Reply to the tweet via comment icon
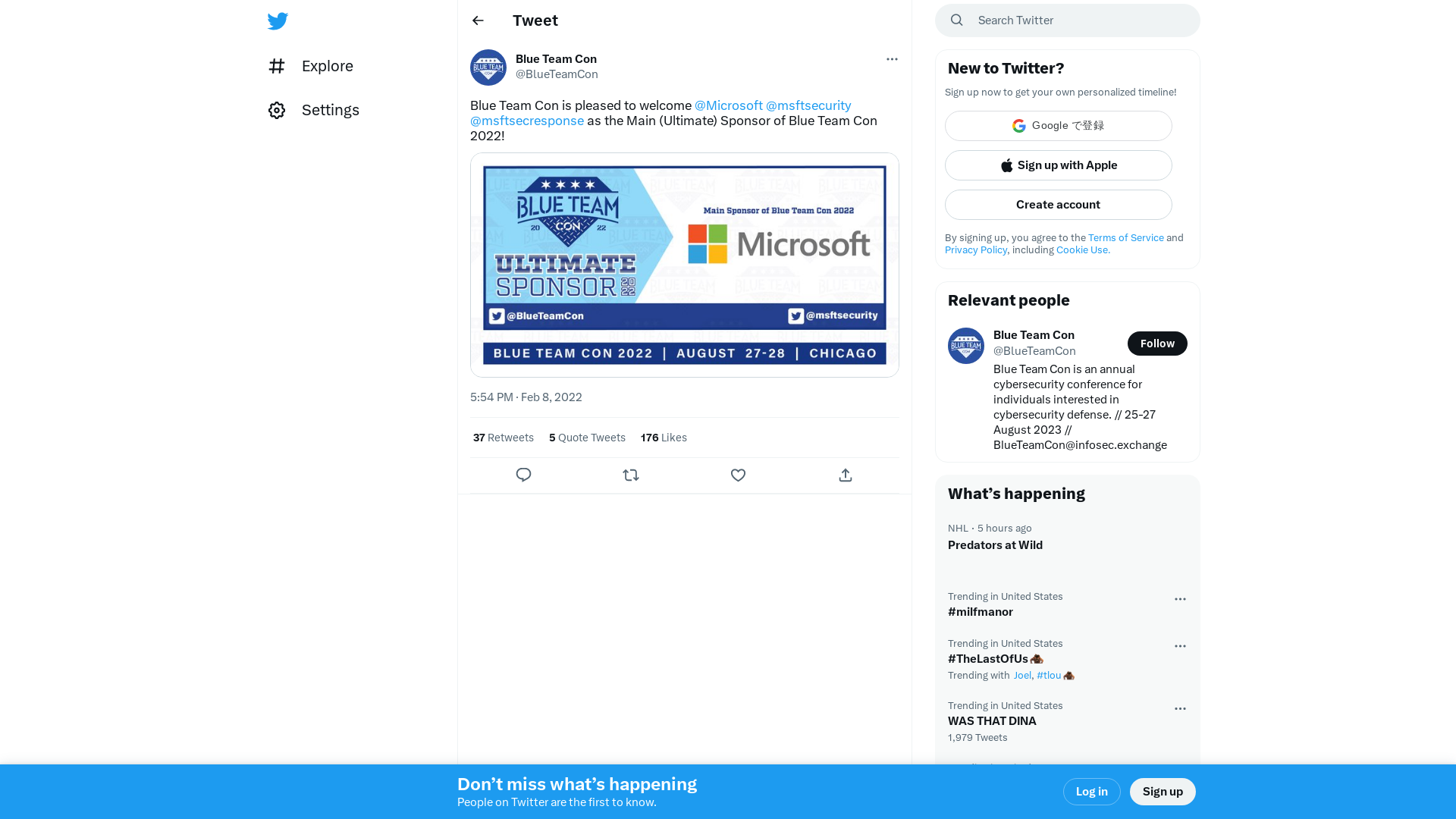The height and width of the screenshot is (819, 1456). pyautogui.click(x=523, y=475)
